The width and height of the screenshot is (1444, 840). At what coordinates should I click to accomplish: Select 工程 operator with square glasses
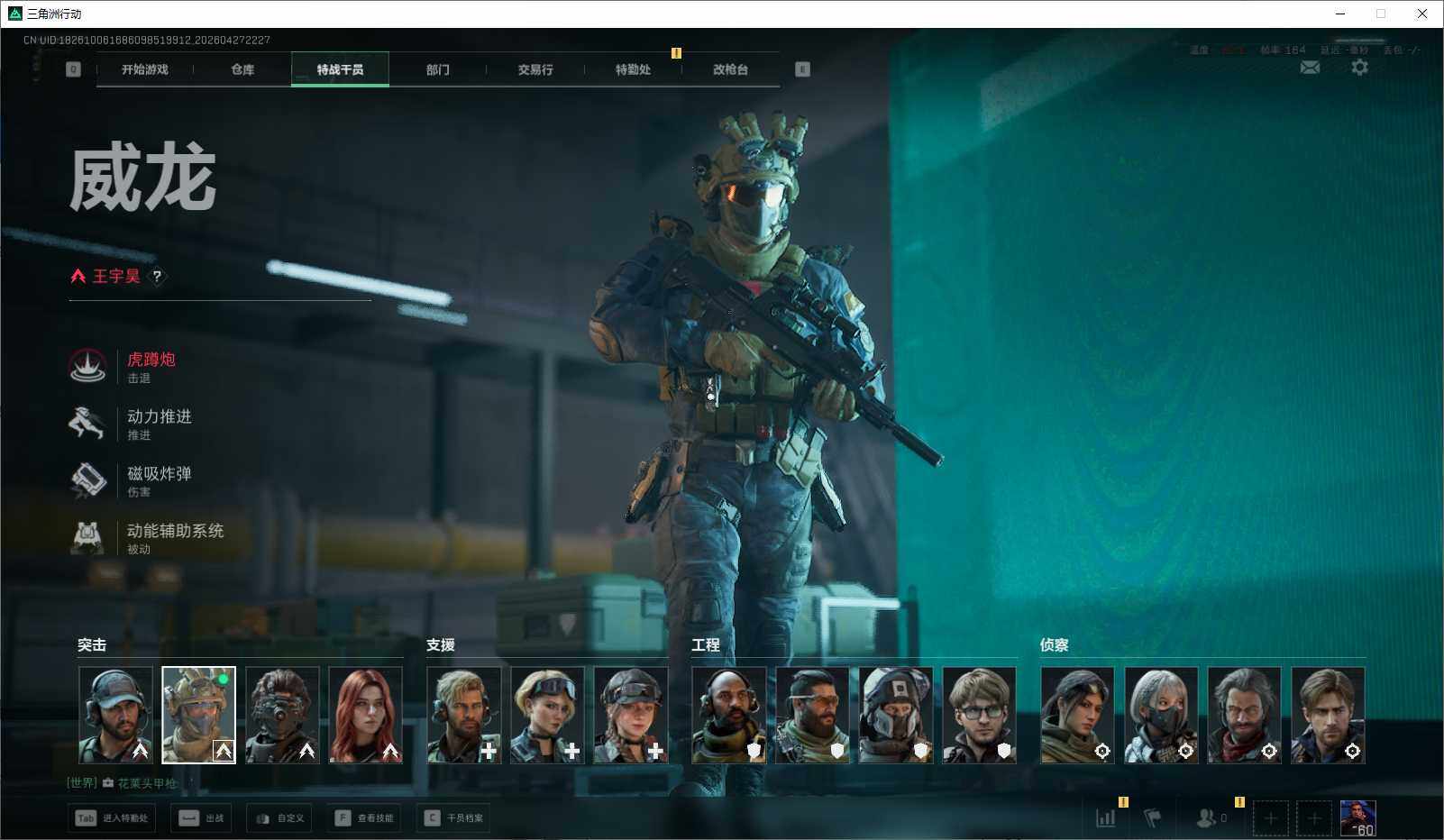[x=980, y=715]
